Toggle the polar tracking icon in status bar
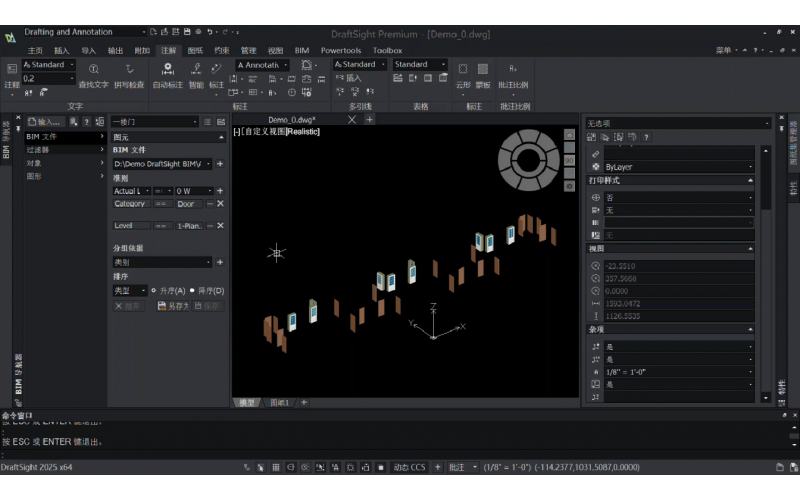 point(305,467)
